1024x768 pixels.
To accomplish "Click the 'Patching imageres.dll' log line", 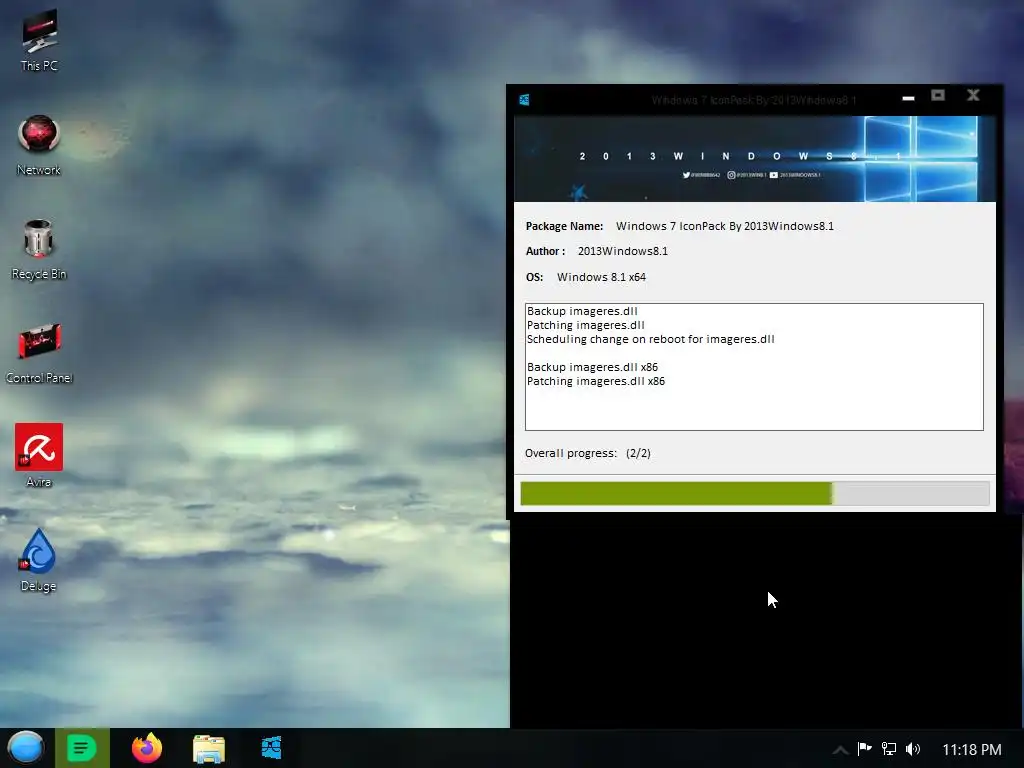I will click(586, 325).
